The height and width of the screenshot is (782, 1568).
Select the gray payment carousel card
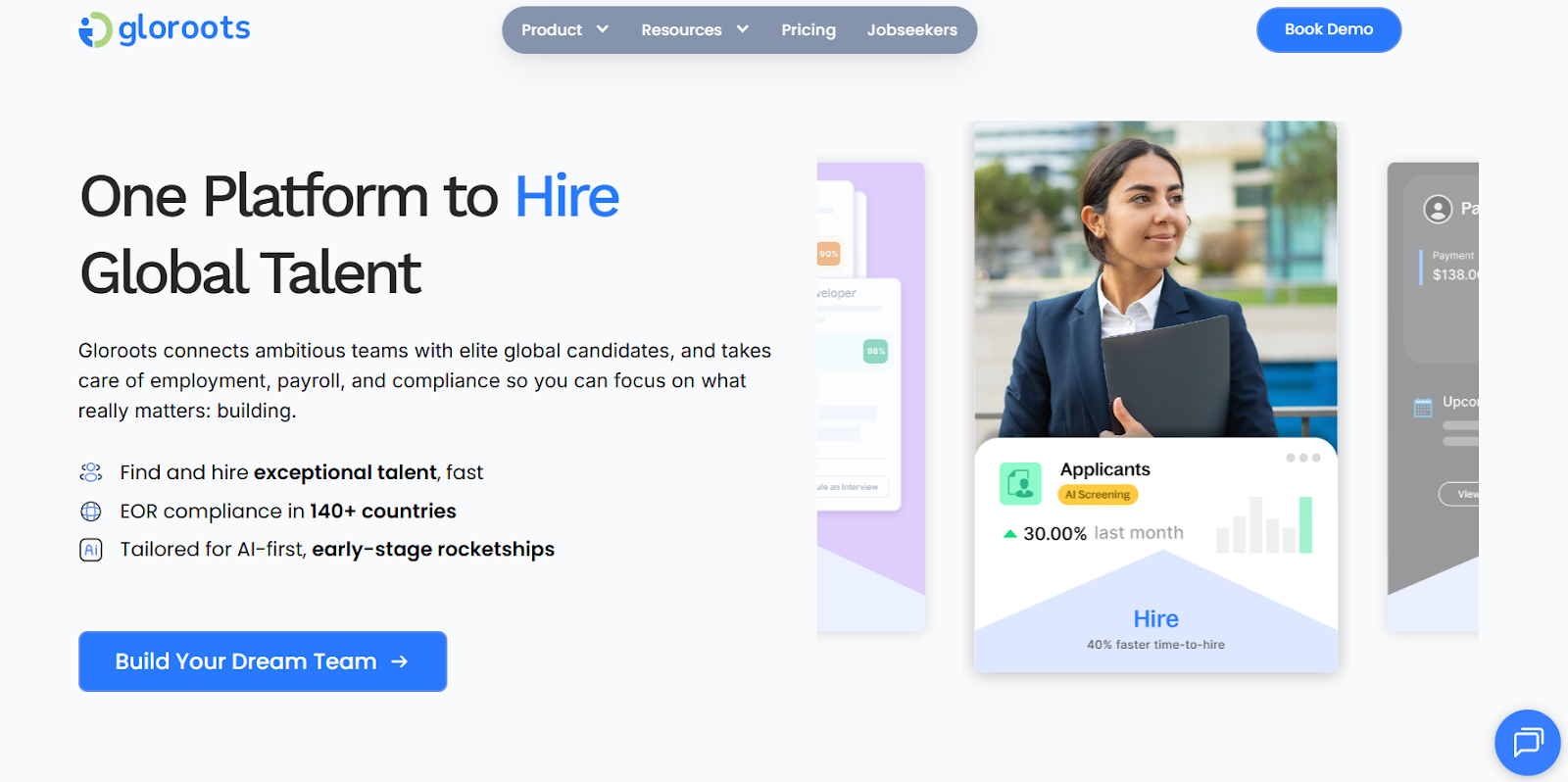tap(1433, 396)
